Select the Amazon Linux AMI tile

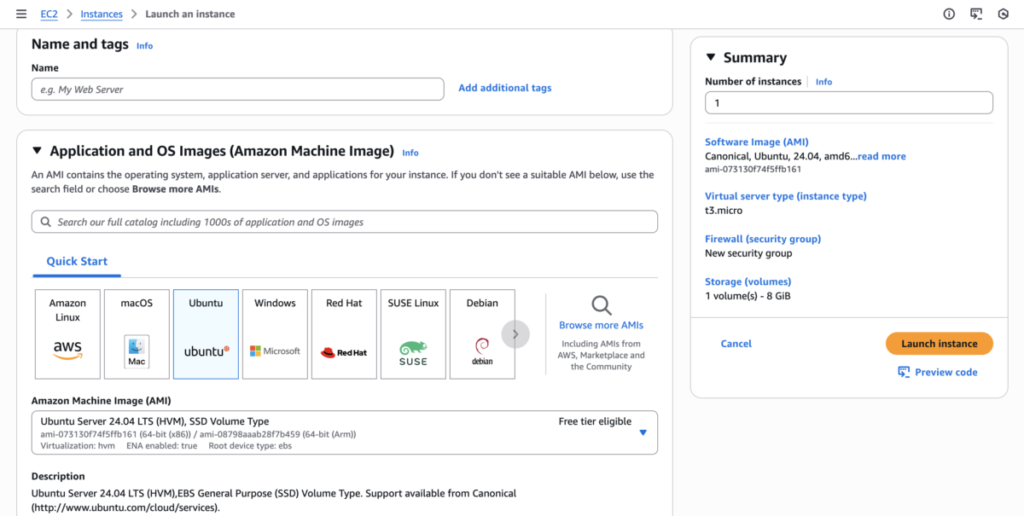pos(68,334)
